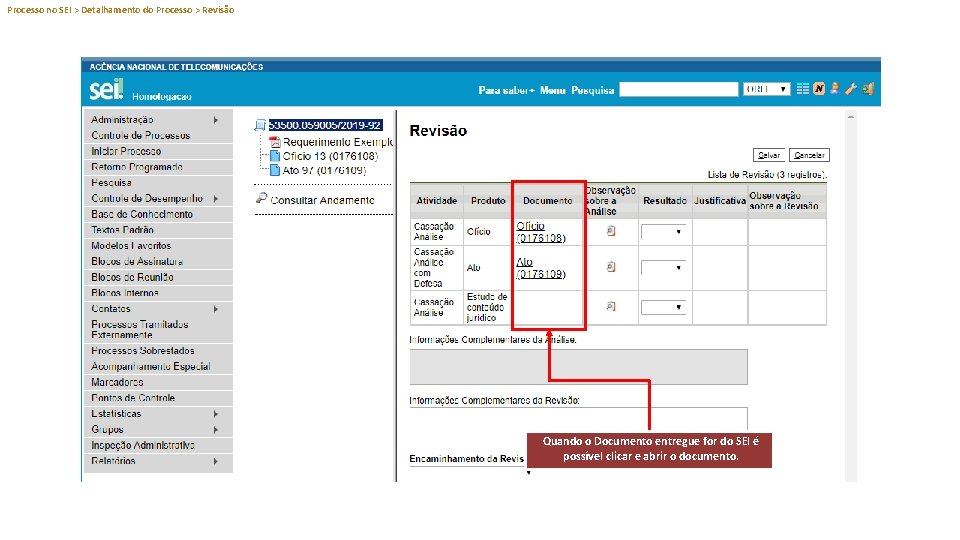Select process 53500.059005/2019-92 in tree
Image resolution: width=960 pixels, height=540 pixels.
click(x=325, y=125)
